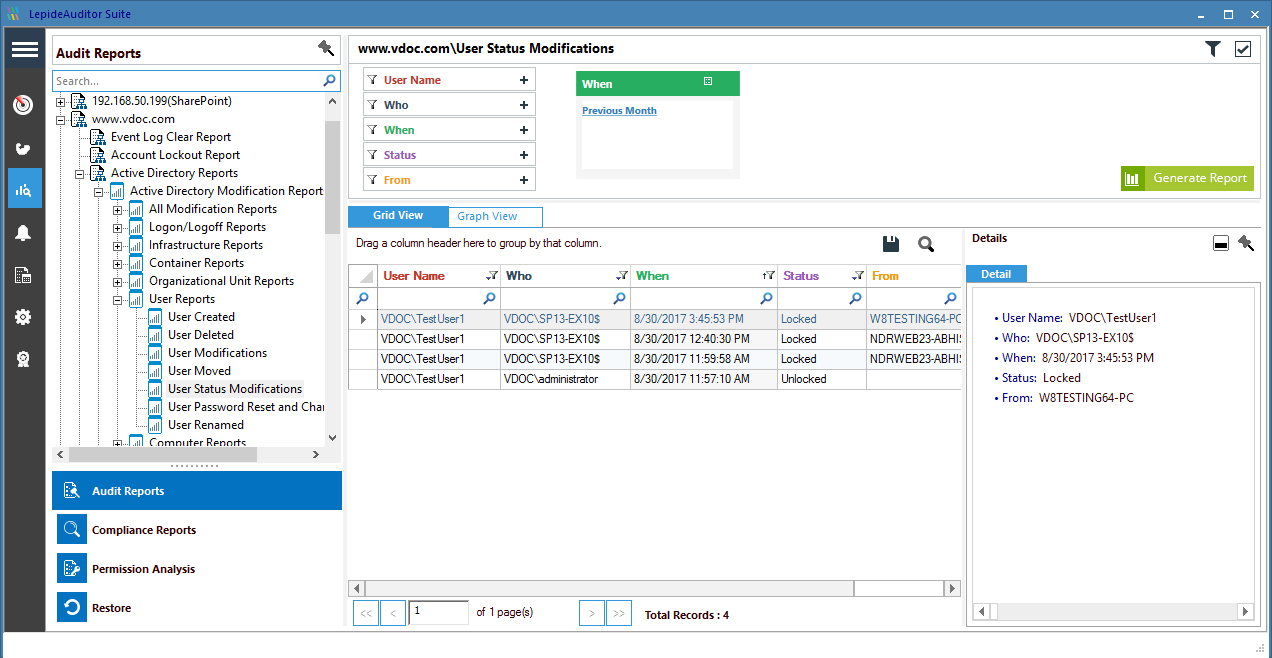
Task: Pin the Details panel
Action: click(1246, 243)
